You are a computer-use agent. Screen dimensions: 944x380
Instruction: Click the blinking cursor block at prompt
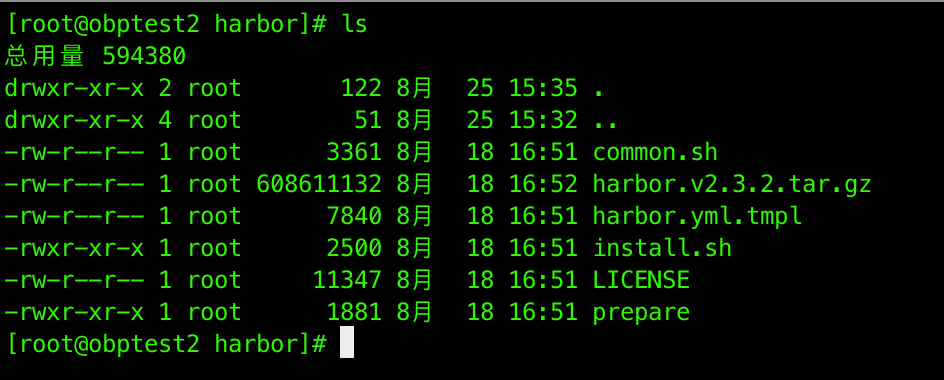[x=347, y=343]
